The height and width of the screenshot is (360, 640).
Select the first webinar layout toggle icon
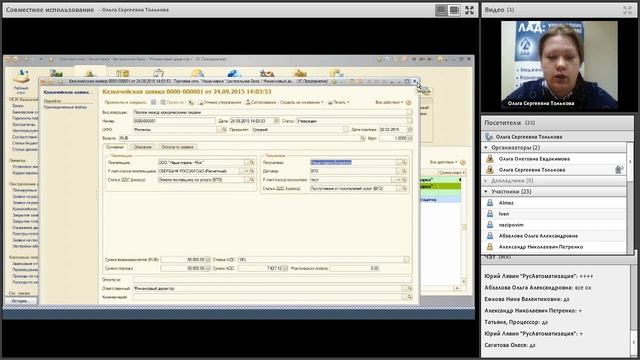tap(441, 10)
